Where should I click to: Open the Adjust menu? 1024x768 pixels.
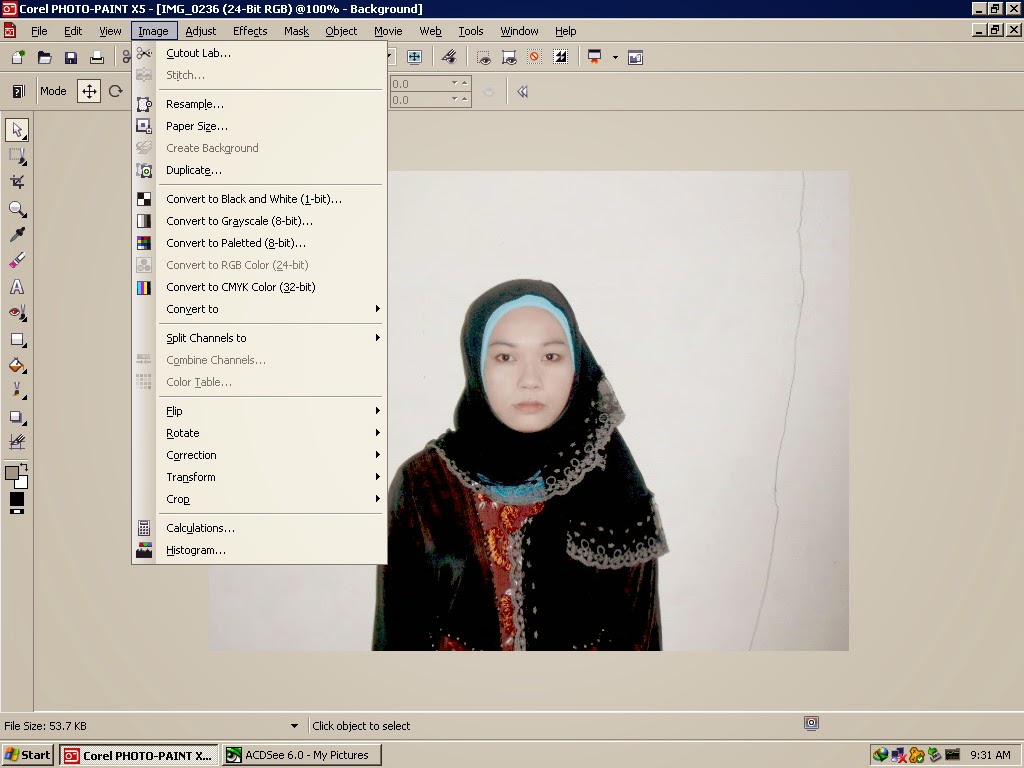tap(200, 31)
